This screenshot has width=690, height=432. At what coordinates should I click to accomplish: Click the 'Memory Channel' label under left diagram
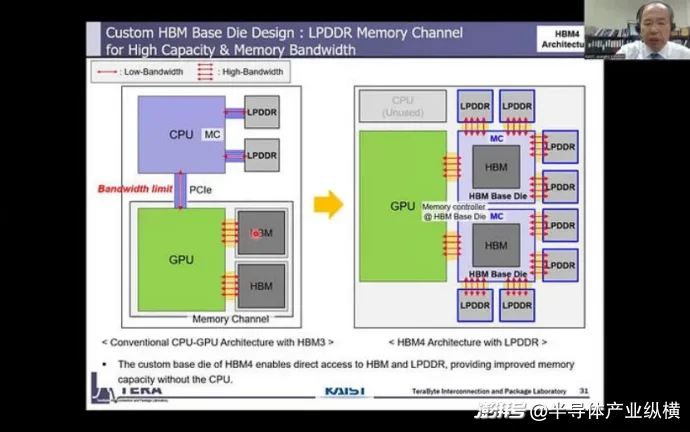[x=230, y=319]
